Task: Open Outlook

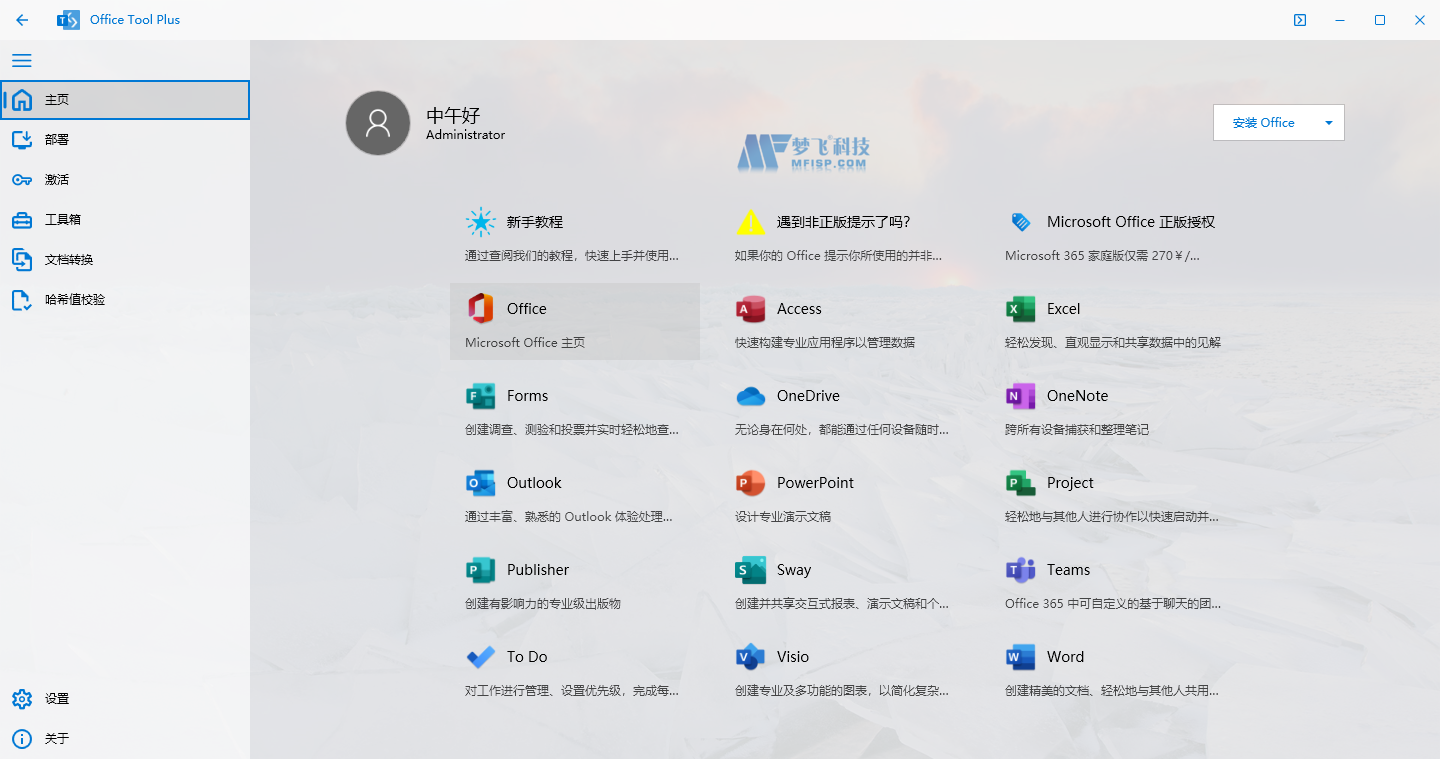Action: [x=533, y=482]
